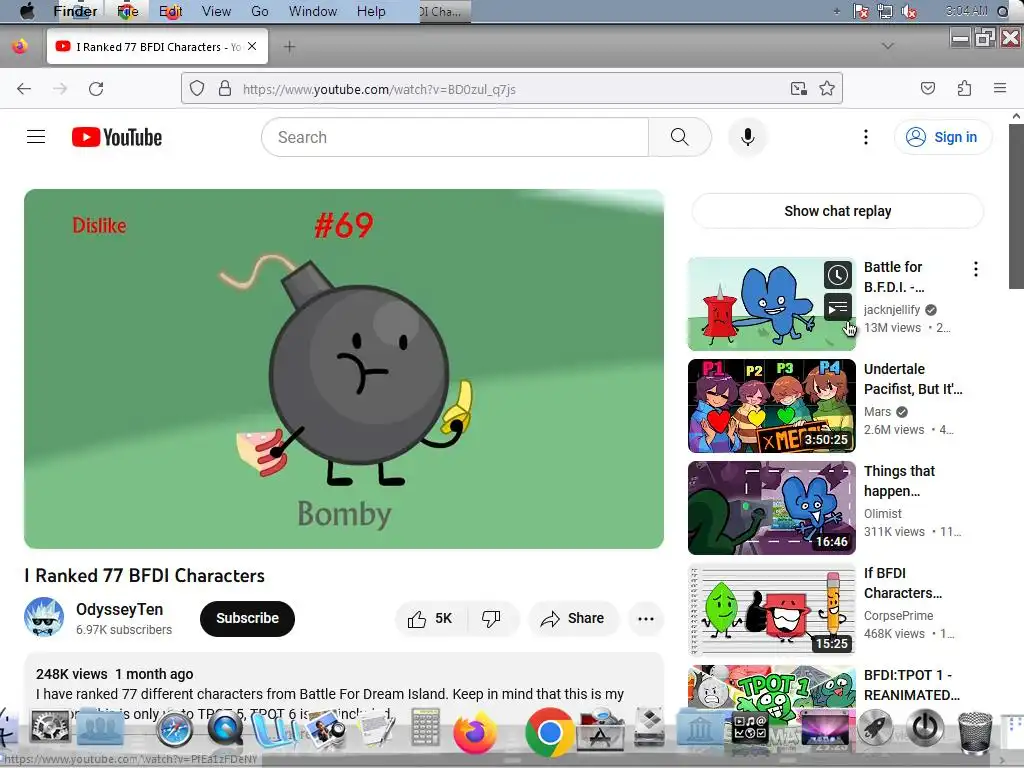This screenshot has height=768, width=1024.
Task: Go to the YouTube home logo
Action: (x=117, y=137)
